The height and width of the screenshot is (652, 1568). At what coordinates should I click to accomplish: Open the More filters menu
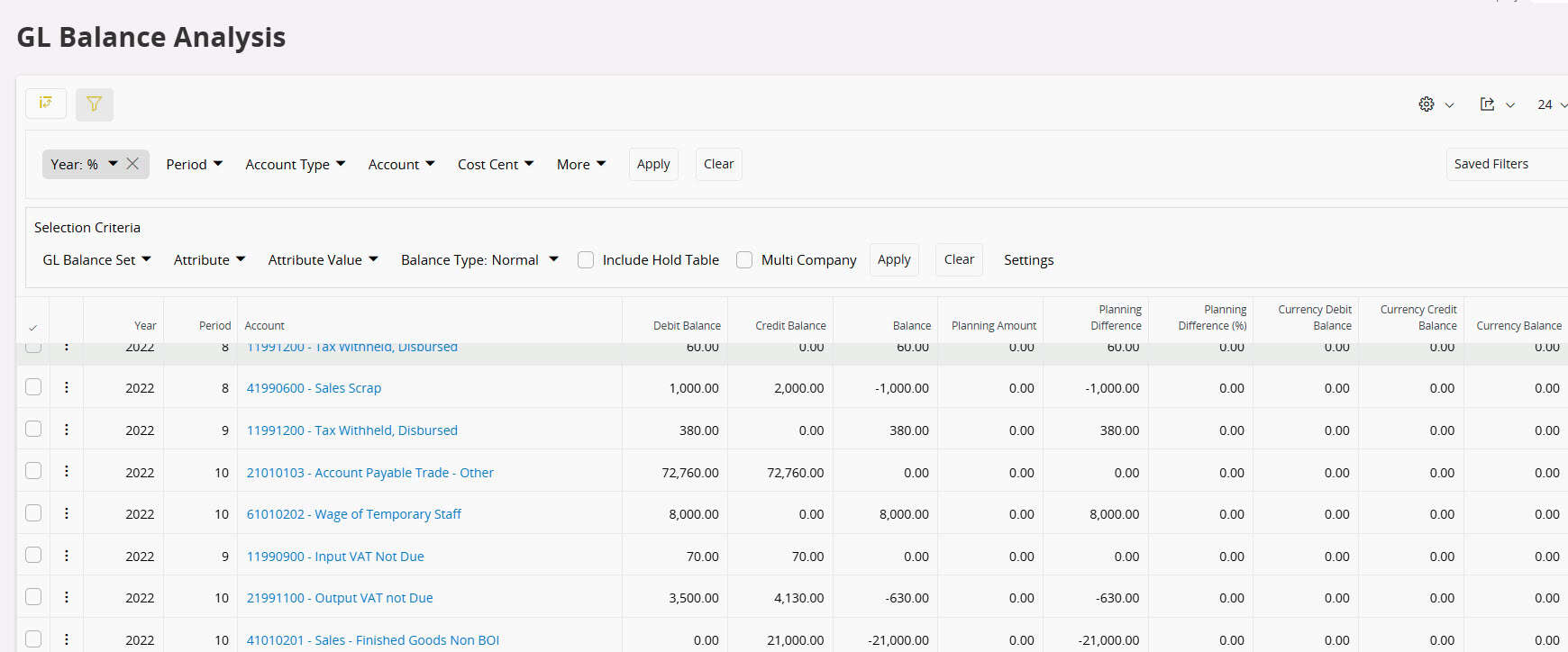[580, 164]
